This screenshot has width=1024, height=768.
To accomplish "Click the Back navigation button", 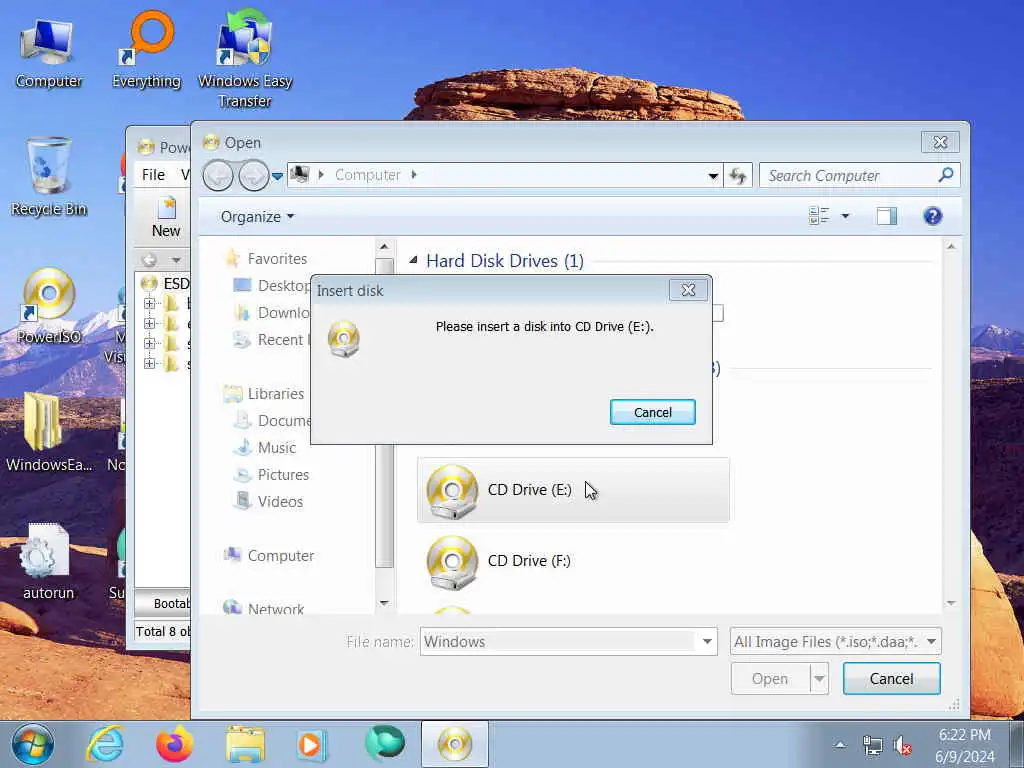I will pyautogui.click(x=217, y=175).
